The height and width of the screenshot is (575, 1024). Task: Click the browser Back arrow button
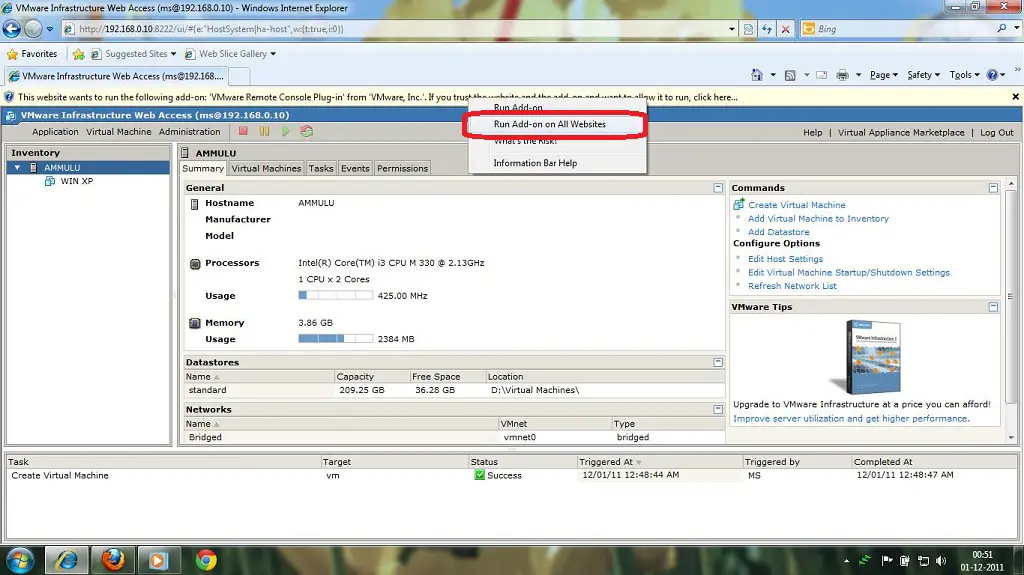pyautogui.click(x=12, y=29)
